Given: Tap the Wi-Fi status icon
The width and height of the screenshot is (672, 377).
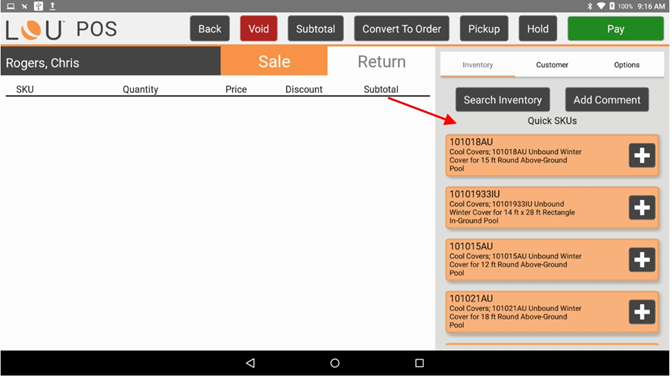Looking at the screenshot, I should pyautogui.click(x=601, y=6).
